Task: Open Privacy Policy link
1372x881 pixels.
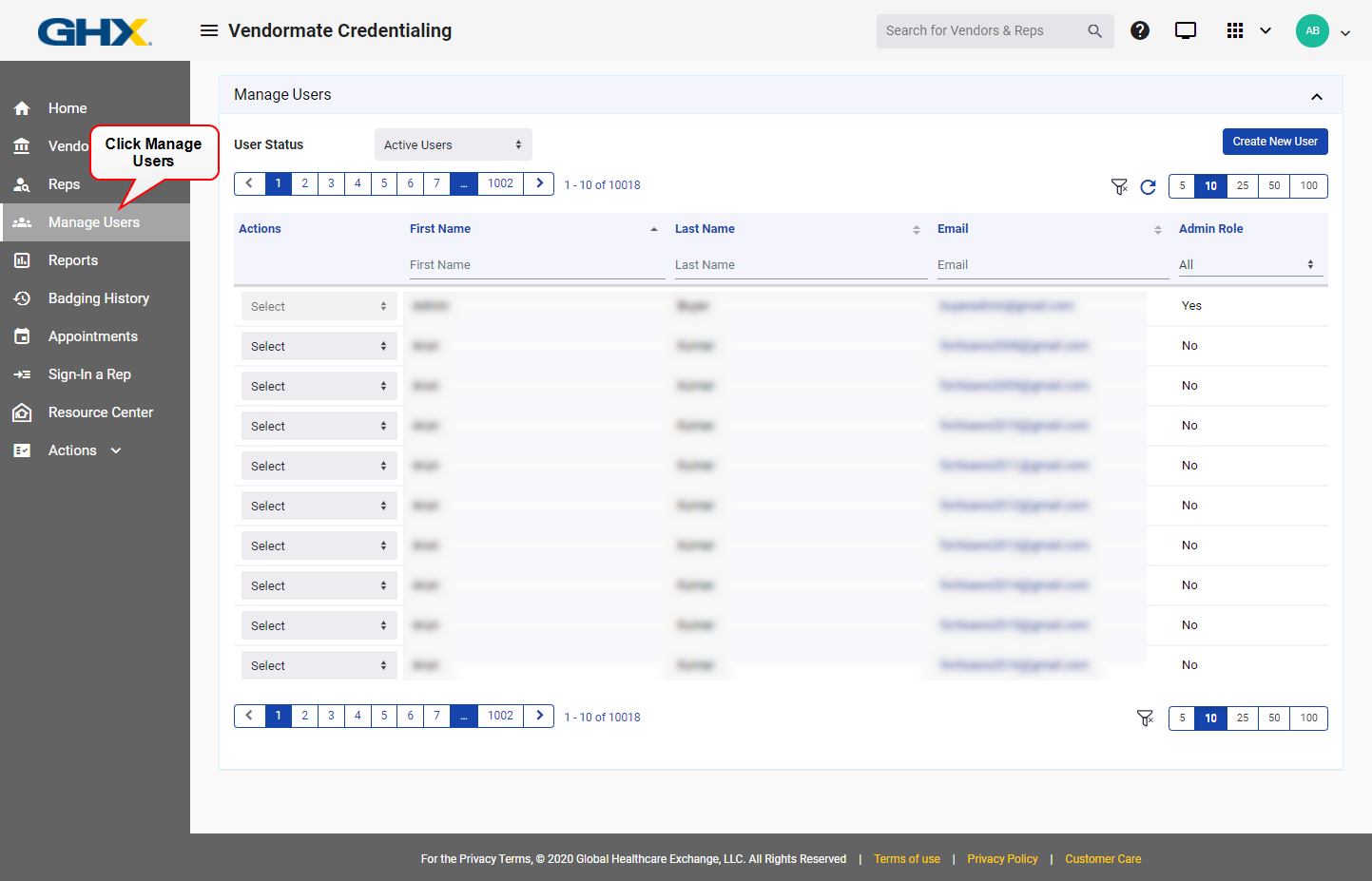Action: [1002, 859]
